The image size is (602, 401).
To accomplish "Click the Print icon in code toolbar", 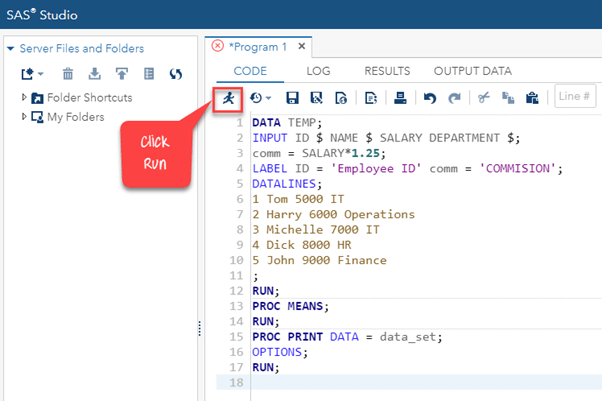I will pos(400,98).
